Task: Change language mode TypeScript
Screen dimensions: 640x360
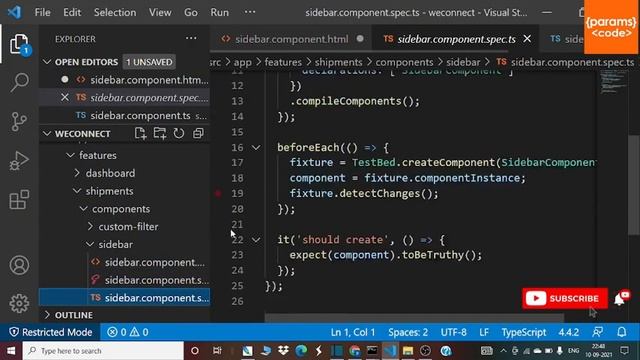Action: [524, 332]
